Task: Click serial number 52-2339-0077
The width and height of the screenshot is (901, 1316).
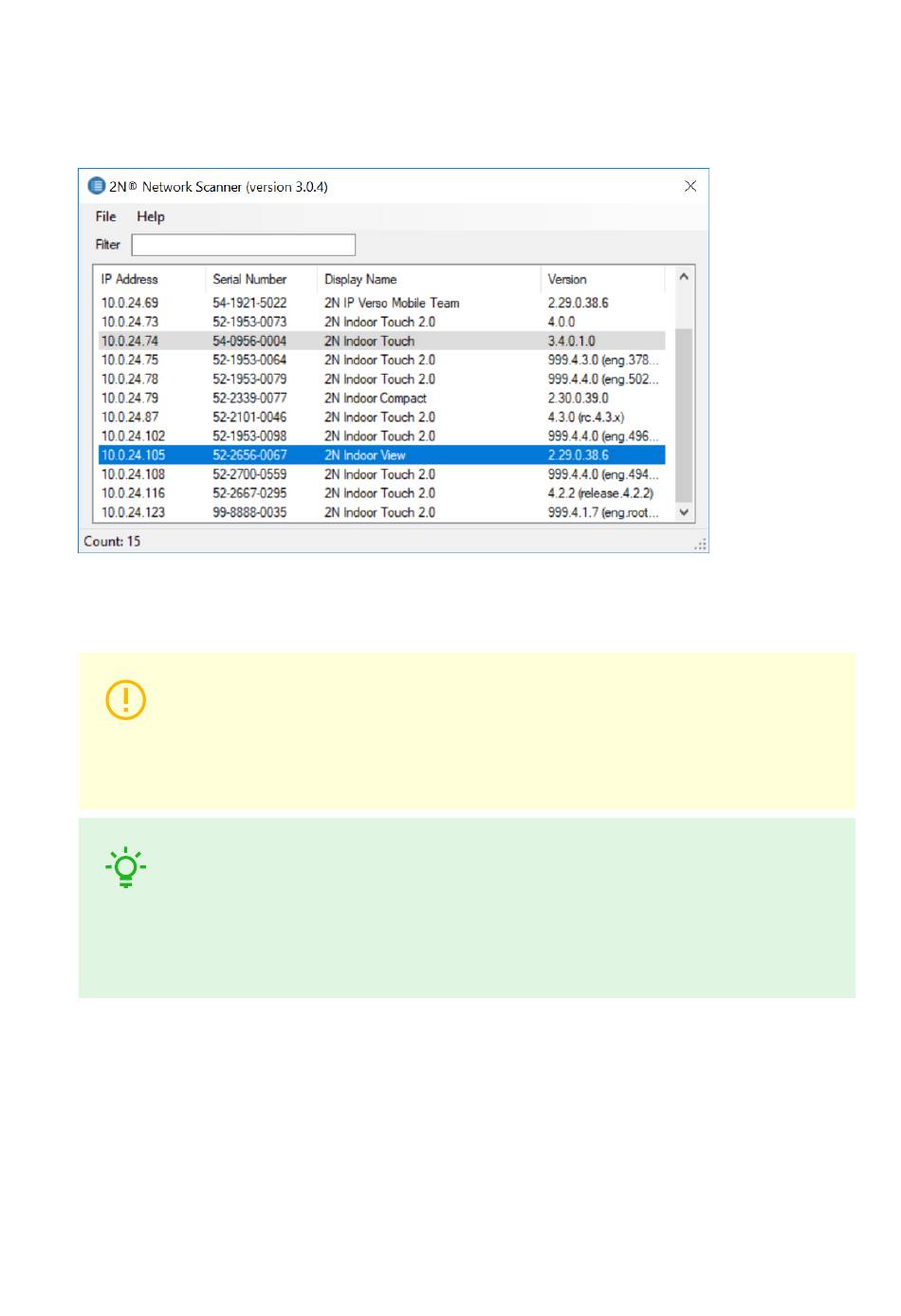Action: (249, 398)
